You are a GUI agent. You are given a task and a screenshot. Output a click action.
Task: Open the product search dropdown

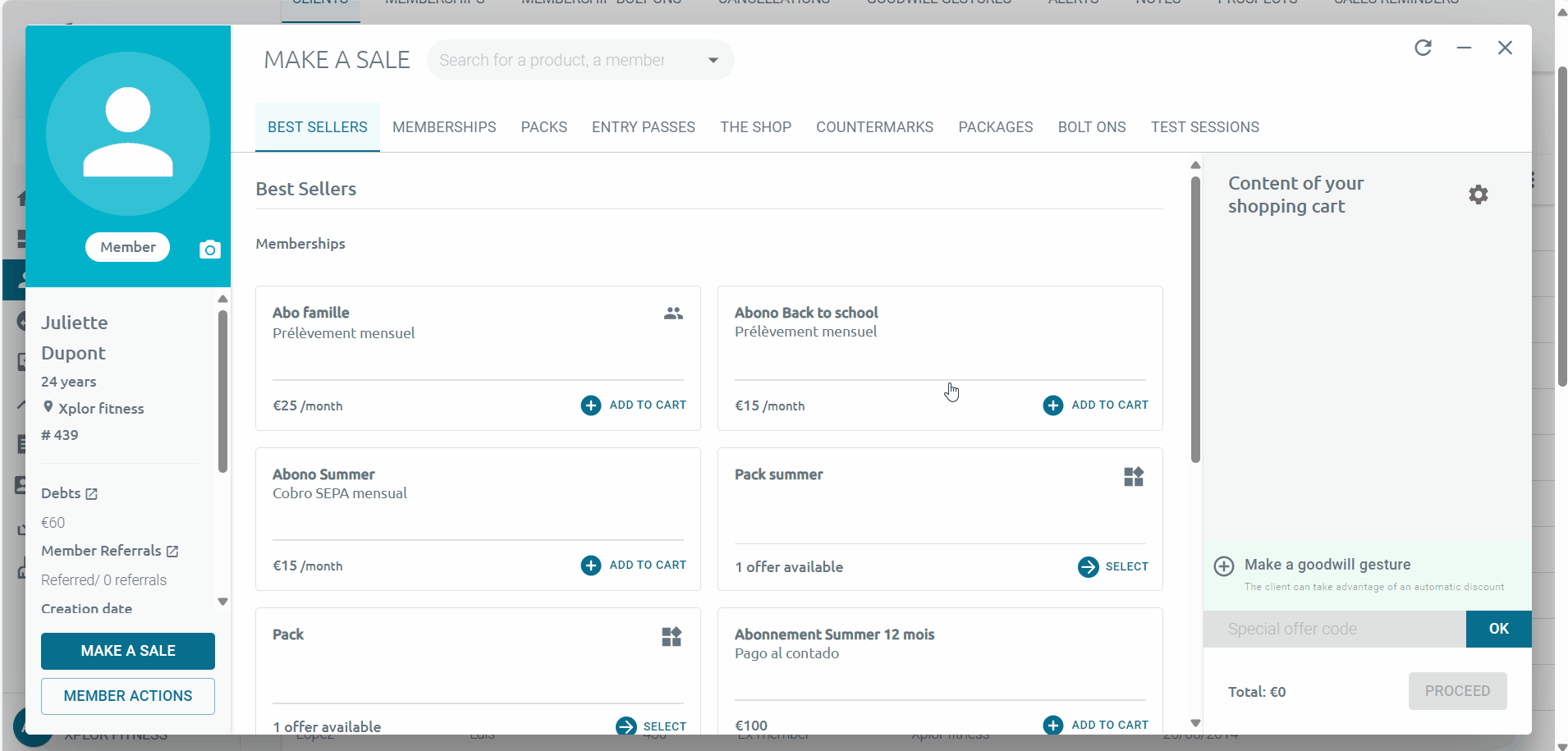713,59
